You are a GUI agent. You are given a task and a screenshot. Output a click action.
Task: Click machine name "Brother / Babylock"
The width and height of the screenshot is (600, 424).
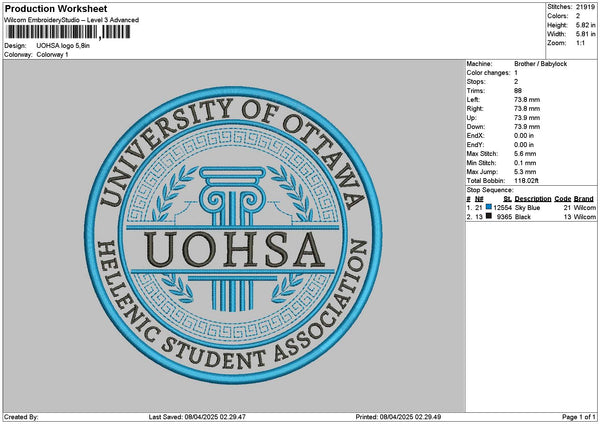[x=540, y=64]
